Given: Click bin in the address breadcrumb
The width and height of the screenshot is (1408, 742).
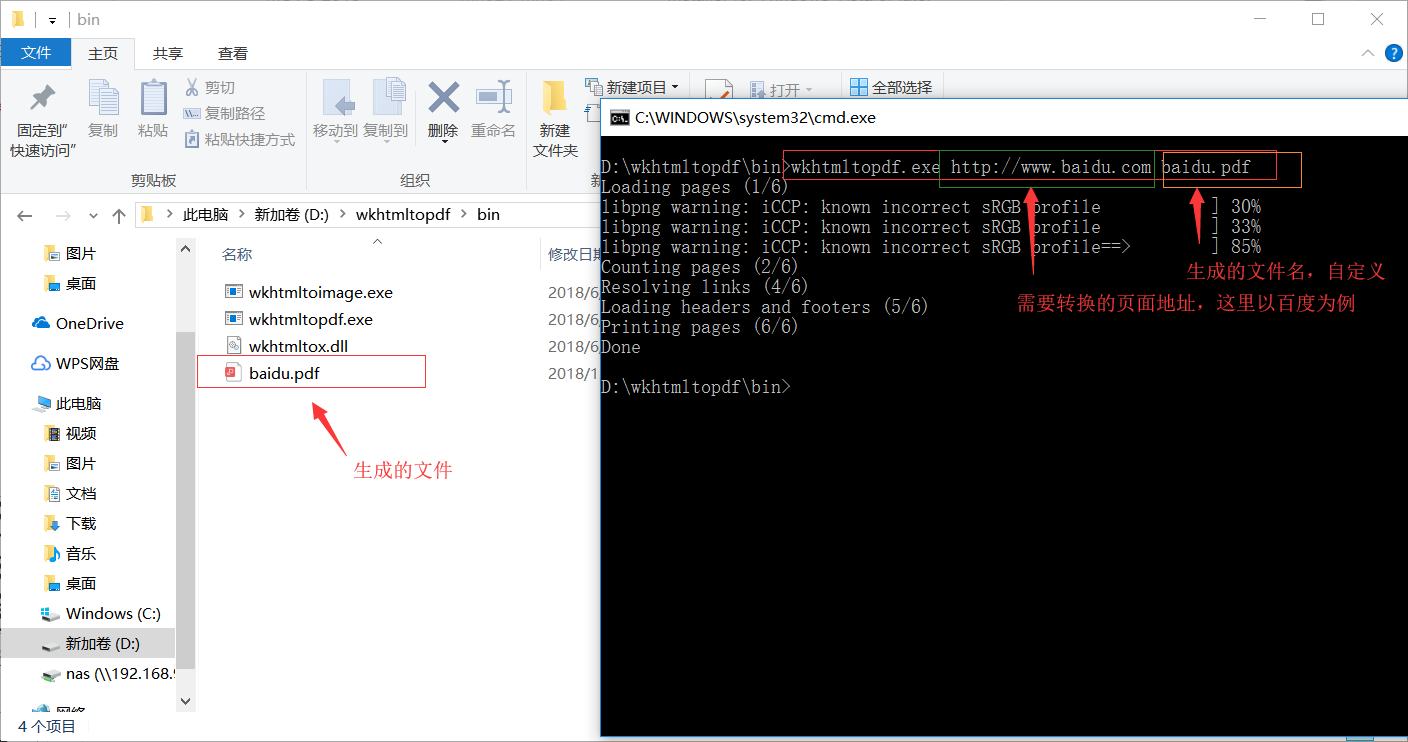Looking at the screenshot, I should point(488,215).
